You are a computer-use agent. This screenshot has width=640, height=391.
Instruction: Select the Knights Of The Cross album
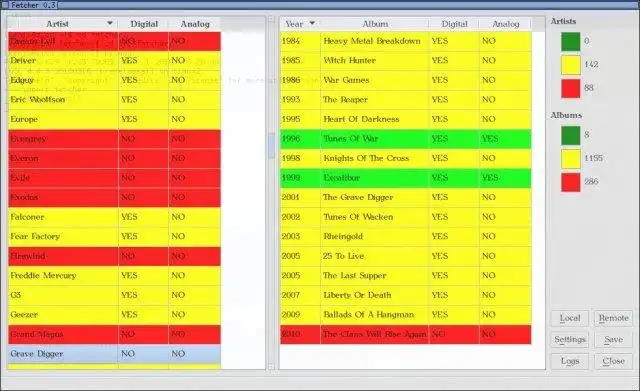[406, 158]
